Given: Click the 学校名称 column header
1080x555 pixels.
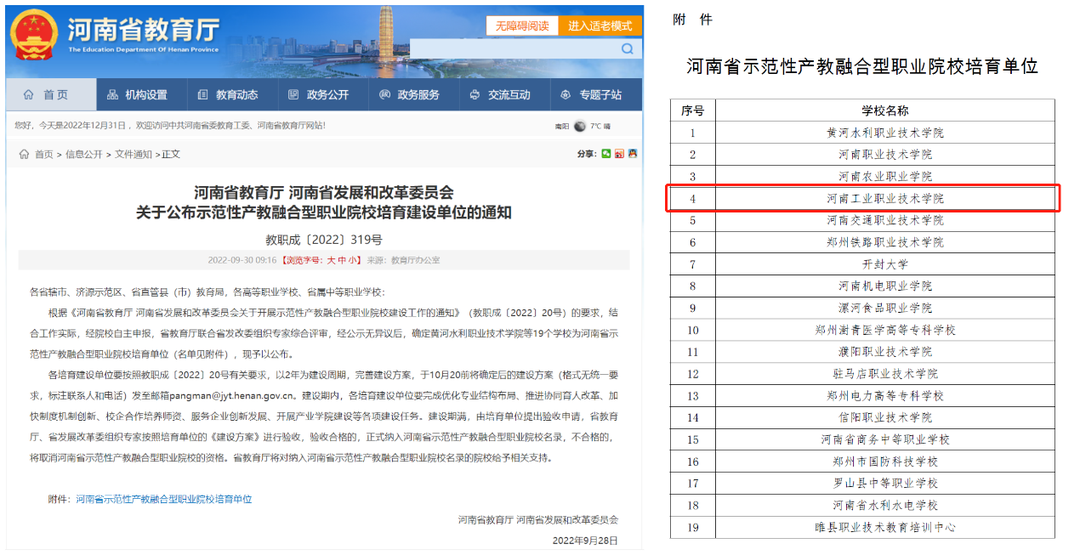Looking at the screenshot, I should click(x=885, y=110).
